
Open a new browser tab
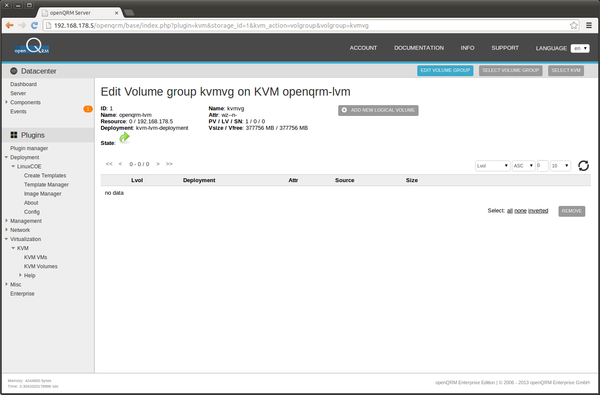click(x=129, y=13)
